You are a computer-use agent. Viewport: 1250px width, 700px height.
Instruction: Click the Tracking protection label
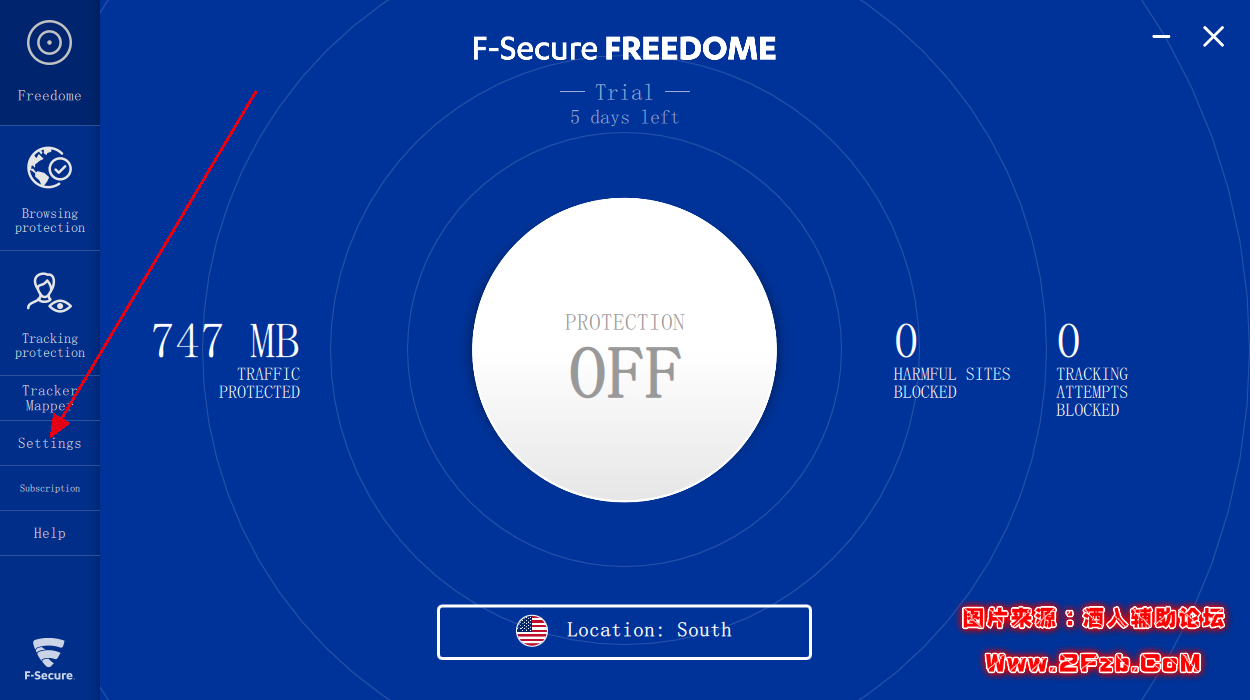tap(49, 346)
